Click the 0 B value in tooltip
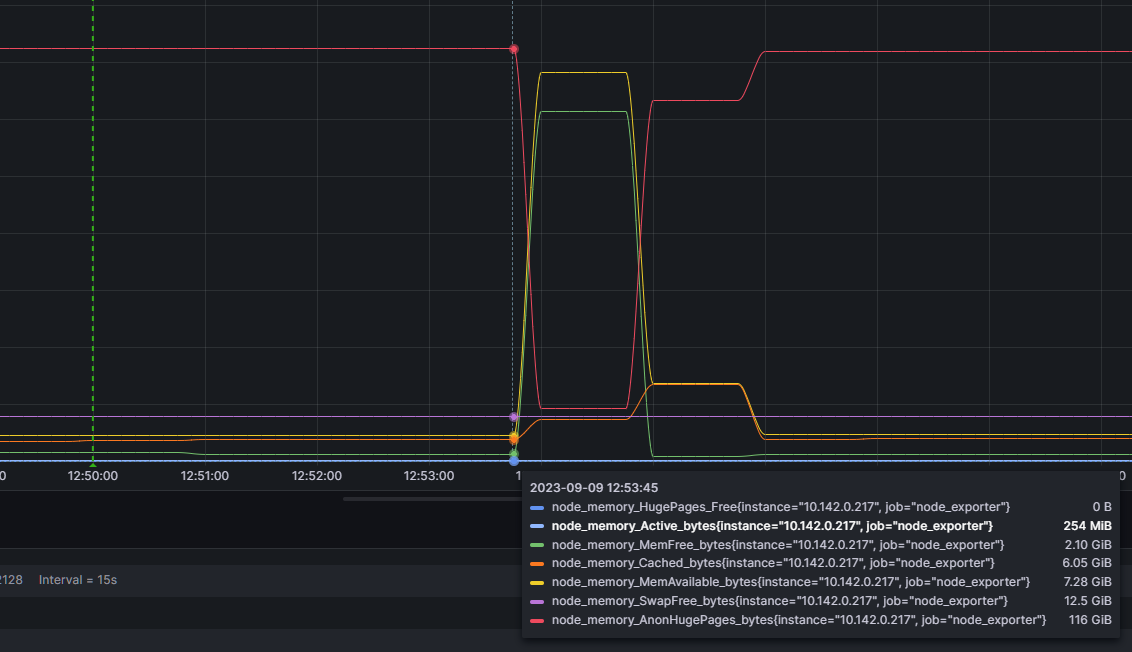This screenshot has height=652, width=1132. (x=1102, y=507)
